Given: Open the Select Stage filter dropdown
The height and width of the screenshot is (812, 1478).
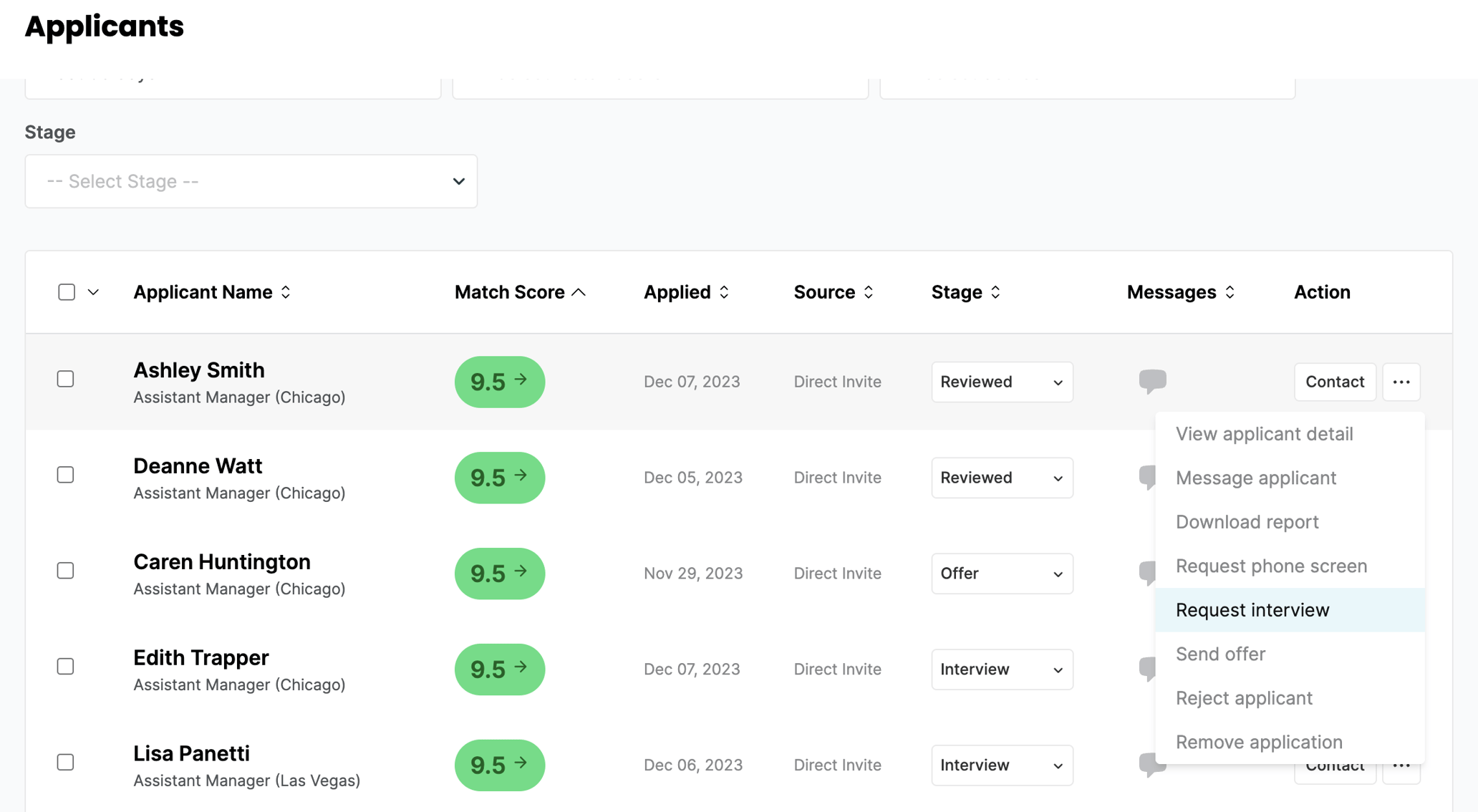Looking at the screenshot, I should 251,181.
